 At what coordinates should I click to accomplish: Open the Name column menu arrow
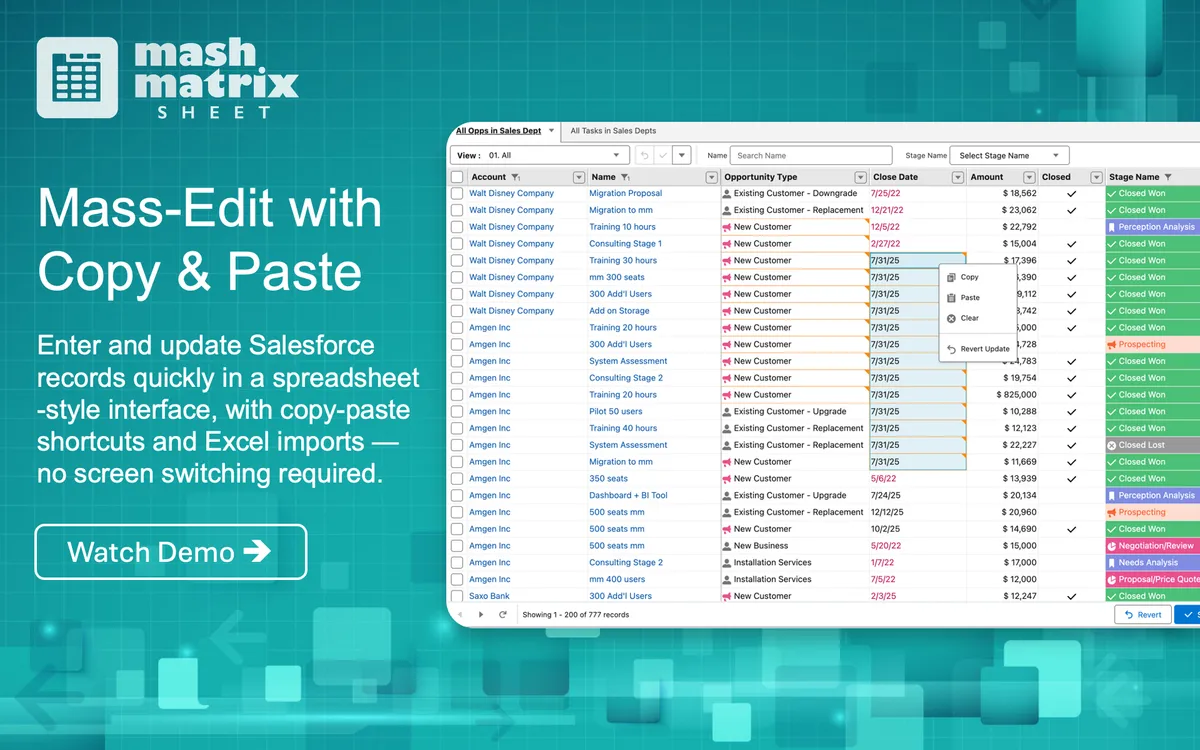[x=711, y=177]
